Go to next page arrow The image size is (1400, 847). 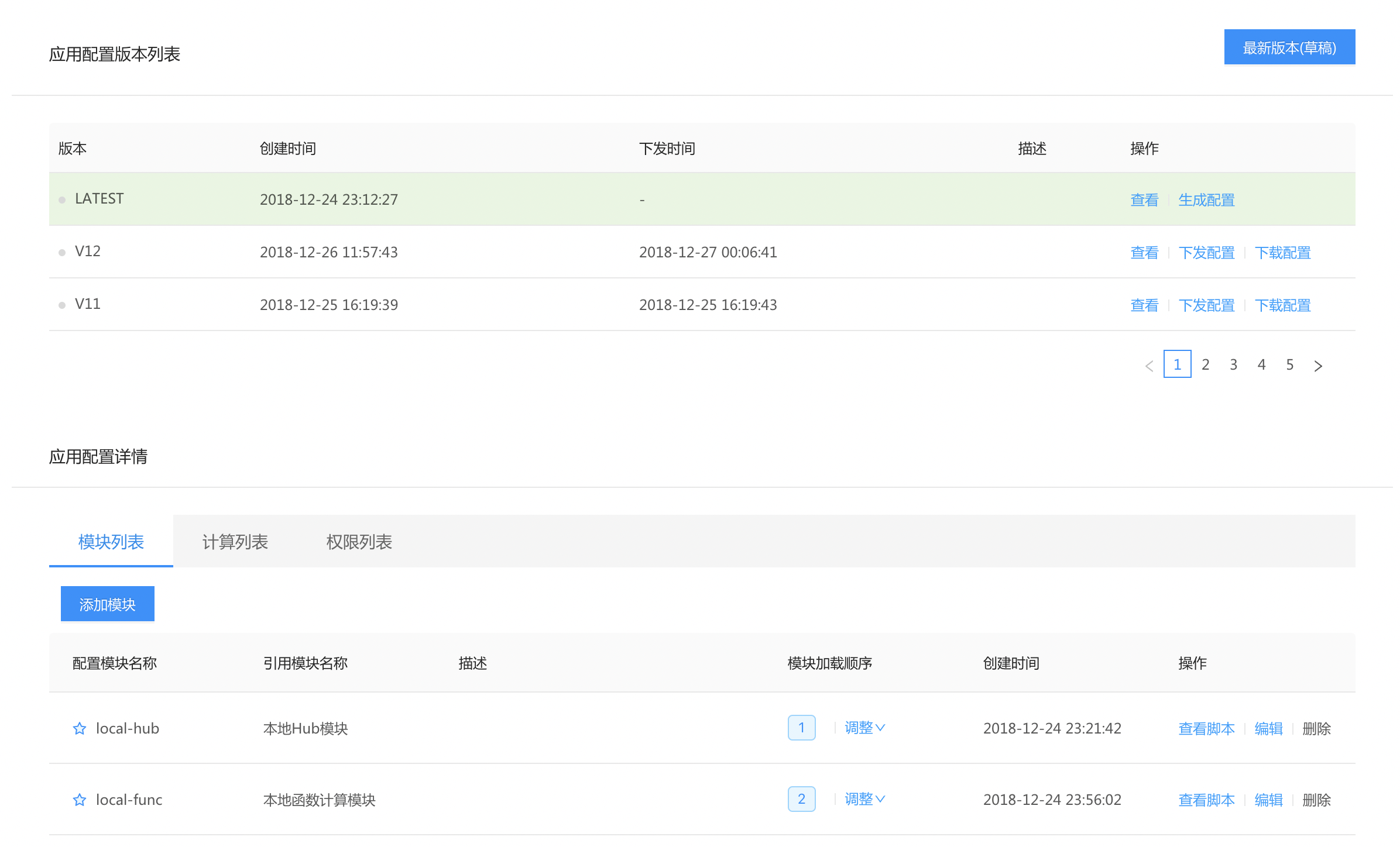click(x=1318, y=366)
